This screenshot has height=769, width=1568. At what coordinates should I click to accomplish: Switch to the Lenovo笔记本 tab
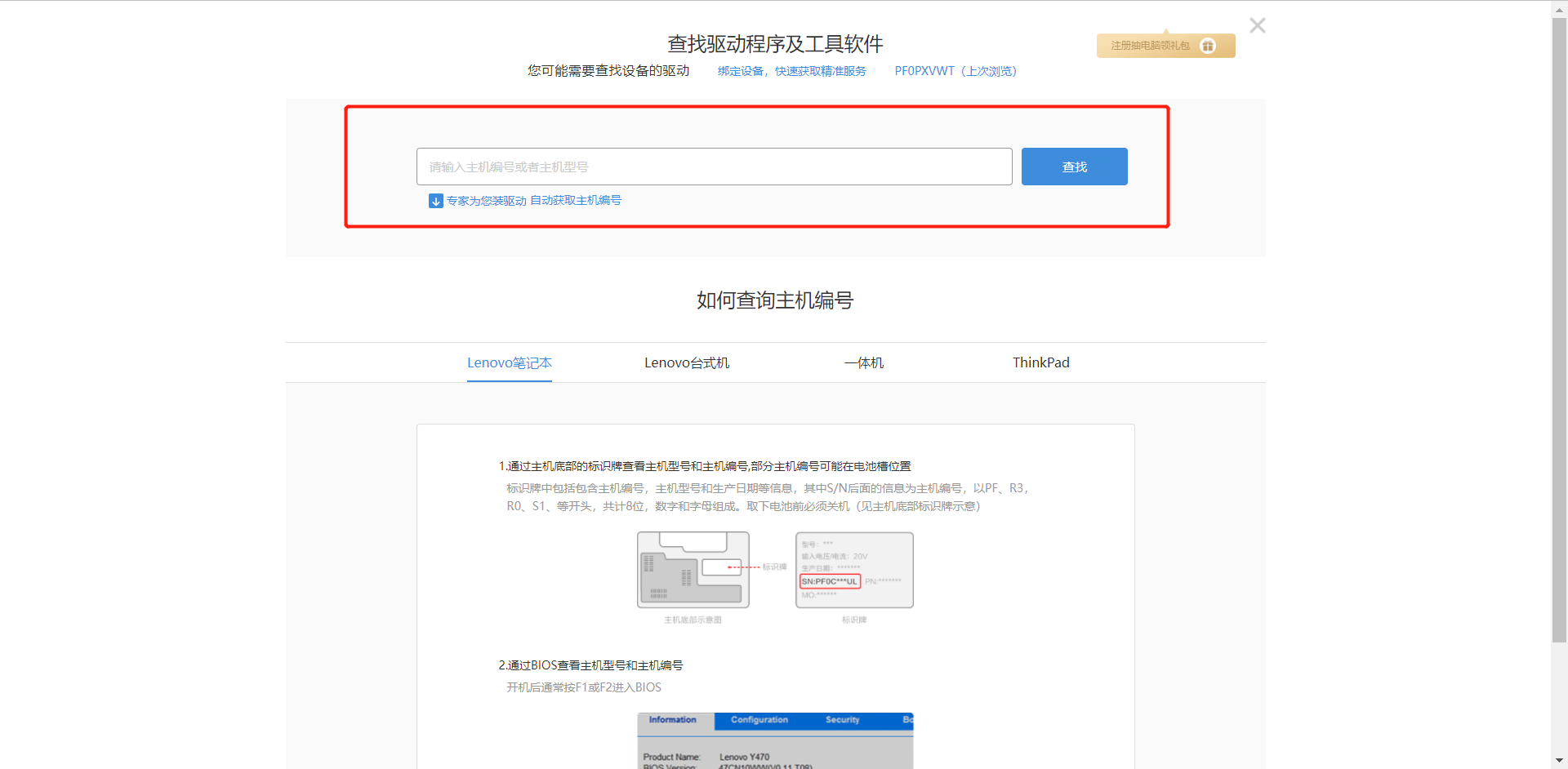pyautogui.click(x=510, y=362)
